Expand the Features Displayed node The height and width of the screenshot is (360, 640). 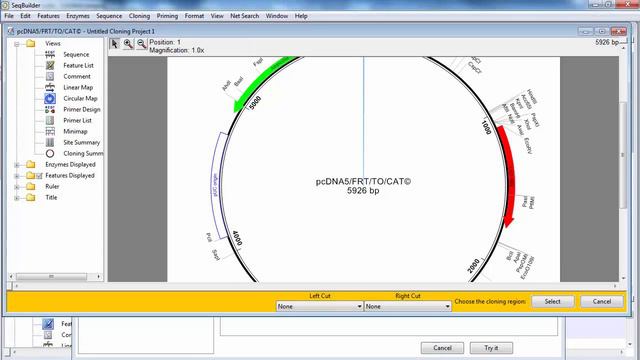coord(17,176)
